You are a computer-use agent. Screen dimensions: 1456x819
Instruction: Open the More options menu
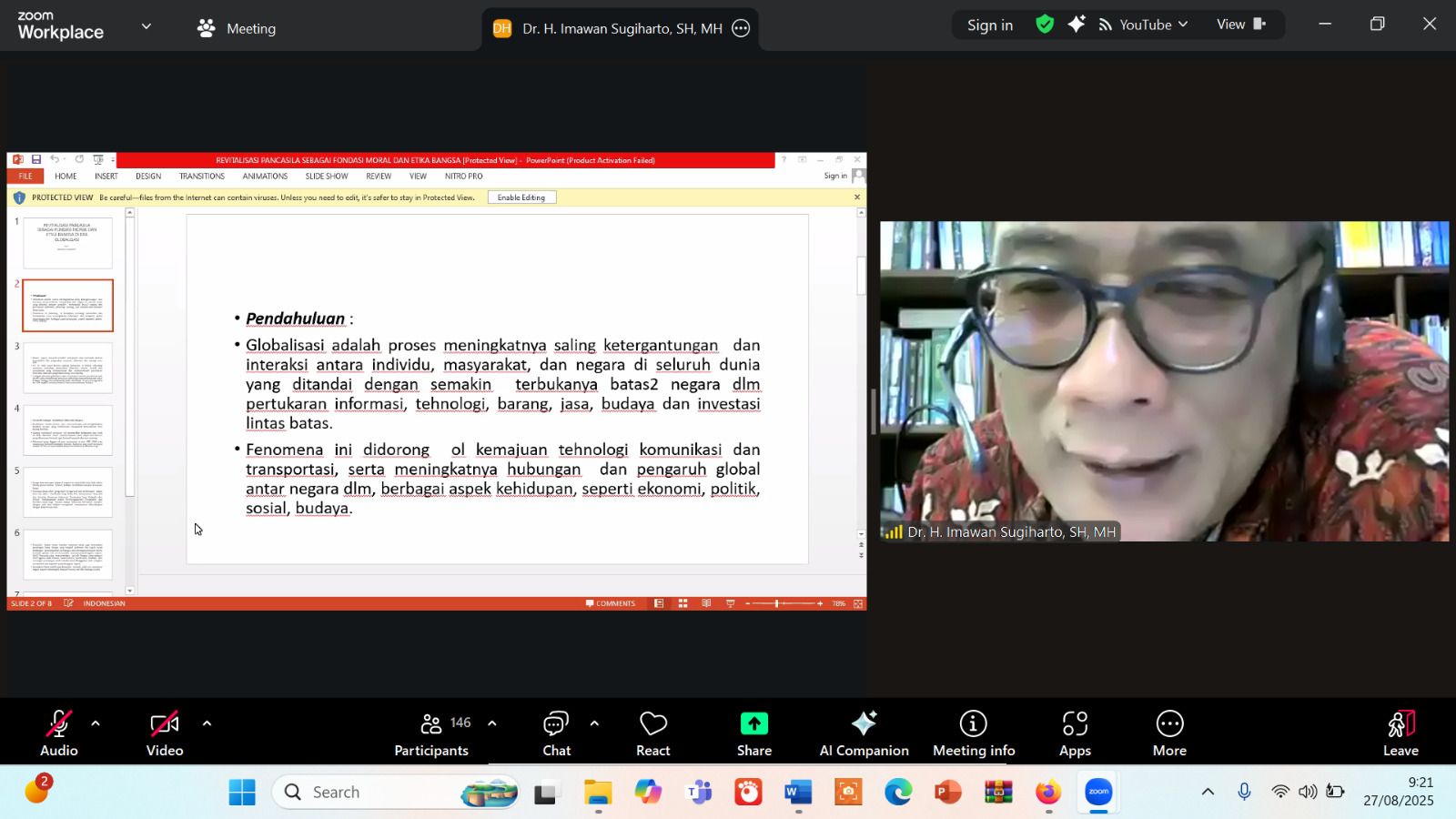click(x=1169, y=733)
